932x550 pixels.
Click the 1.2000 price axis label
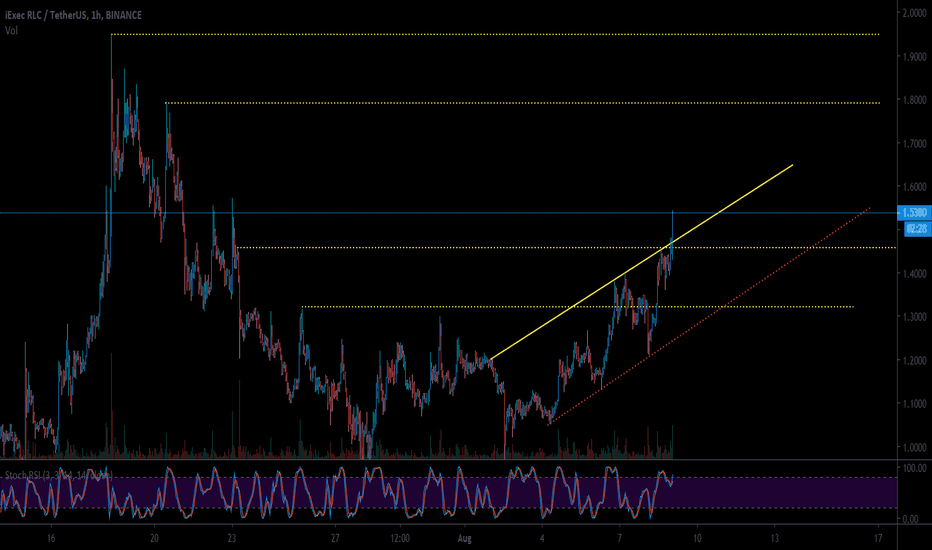(x=914, y=360)
